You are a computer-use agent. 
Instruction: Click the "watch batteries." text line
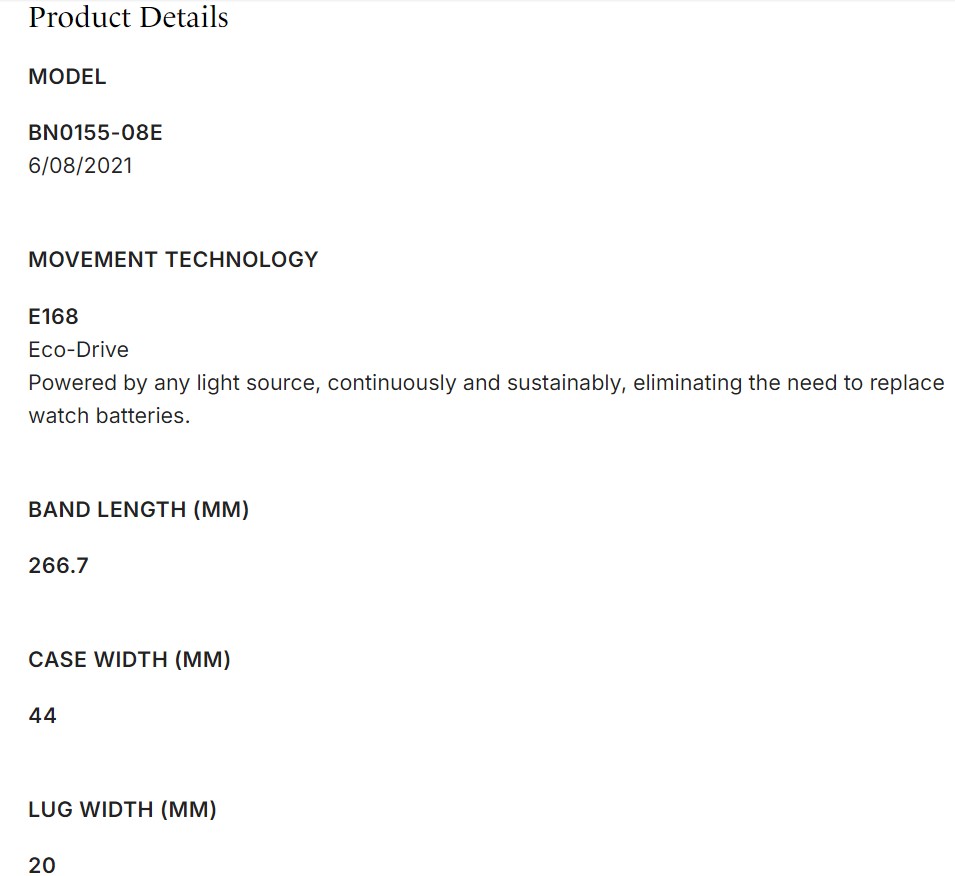point(109,416)
